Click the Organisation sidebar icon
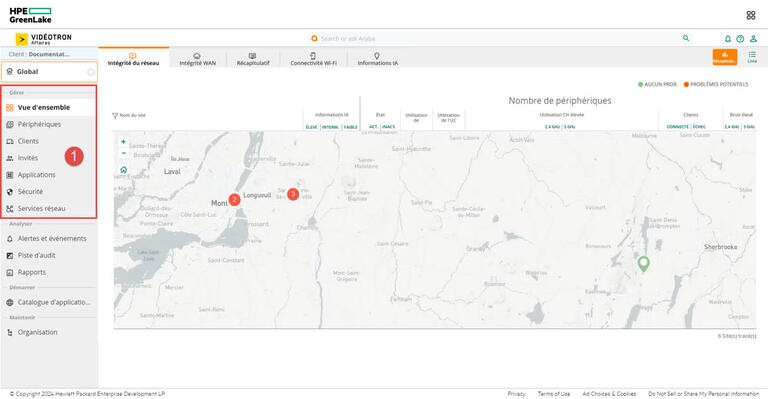 tap(9, 332)
